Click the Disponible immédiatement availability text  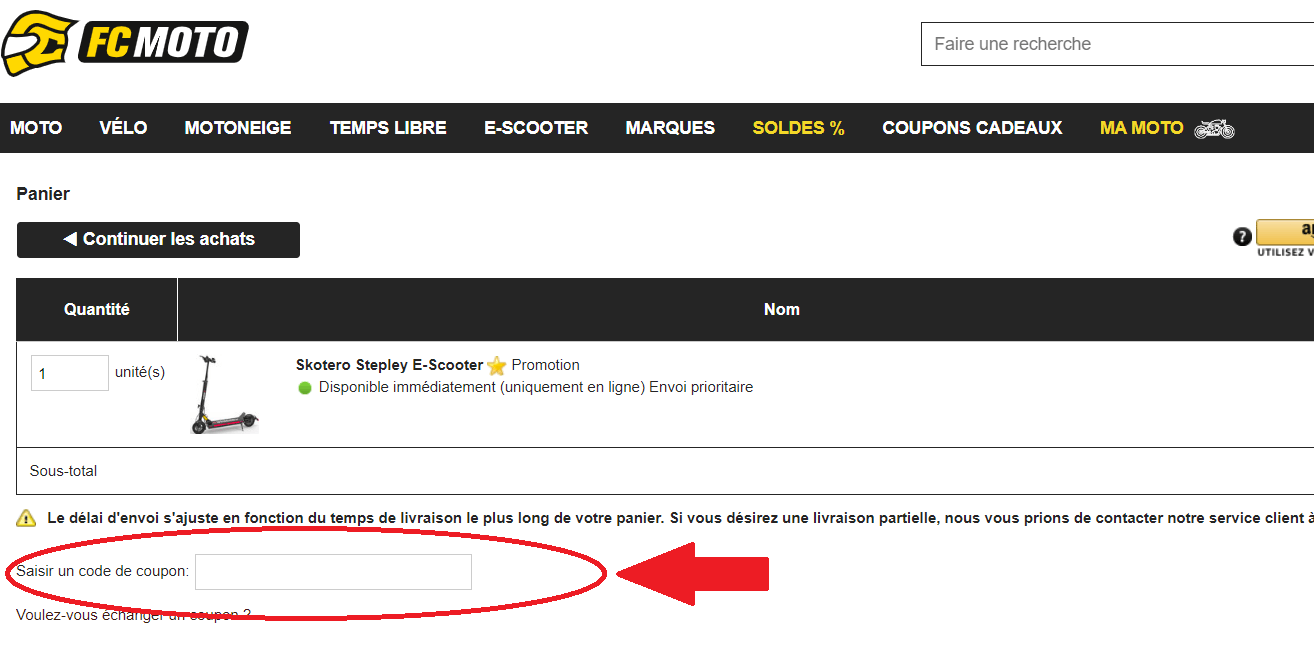[x=535, y=387]
